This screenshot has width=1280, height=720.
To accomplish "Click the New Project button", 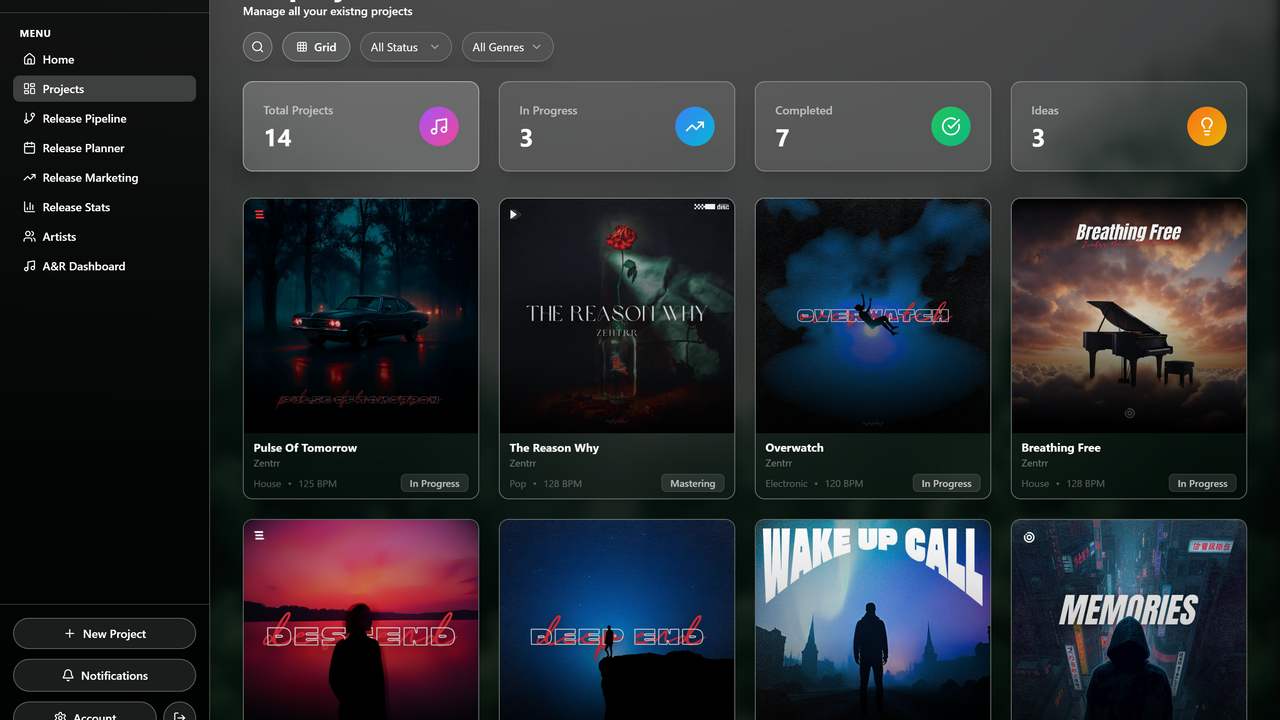I will pyautogui.click(x=104, y=634).
